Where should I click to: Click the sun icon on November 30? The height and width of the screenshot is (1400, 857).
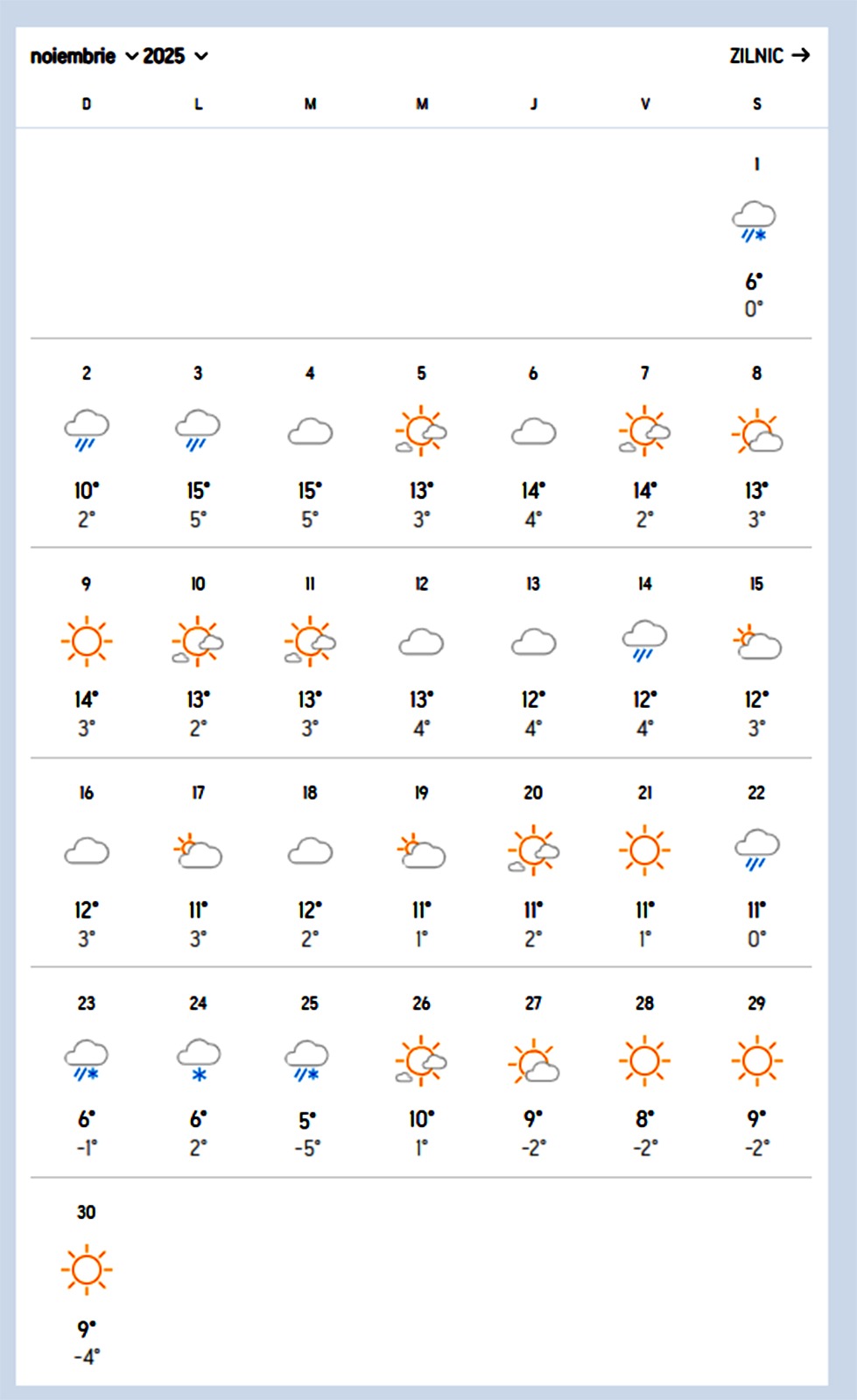87,1270
